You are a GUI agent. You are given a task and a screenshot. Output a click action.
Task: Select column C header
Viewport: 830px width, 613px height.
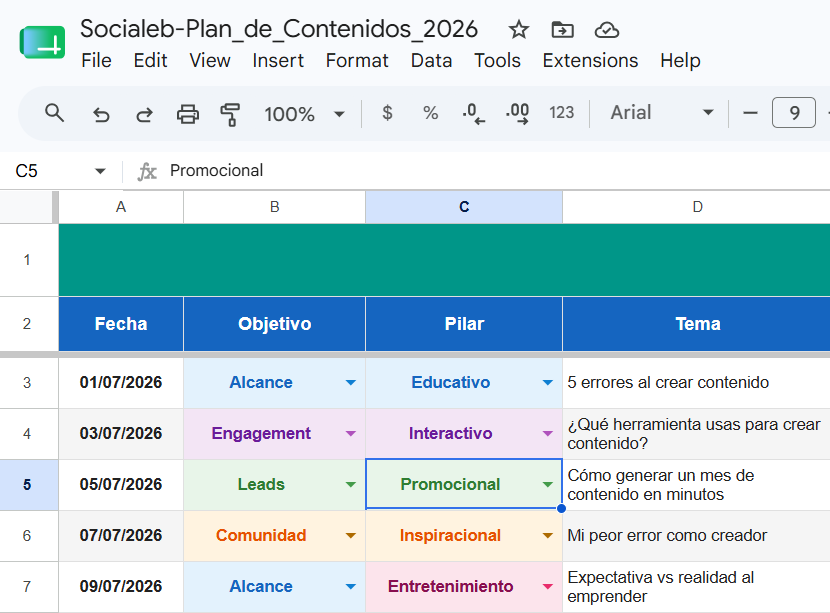pos(464,207)
